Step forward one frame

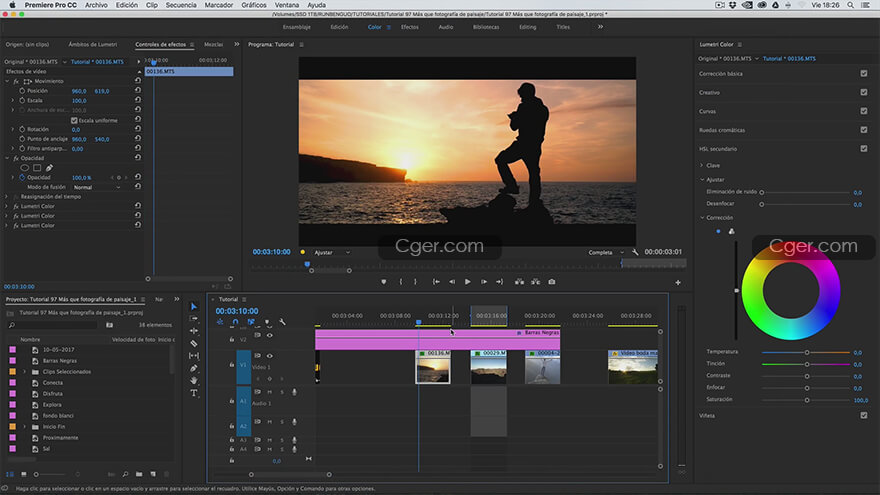tap(484, 282)
